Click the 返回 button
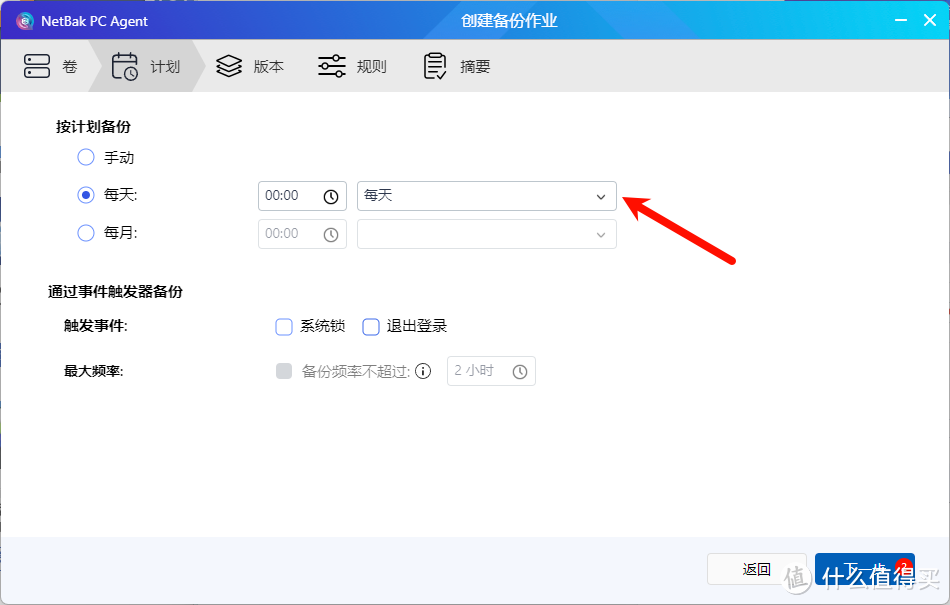The height and width of the screenshot is (605, 950). click(756, 568)
